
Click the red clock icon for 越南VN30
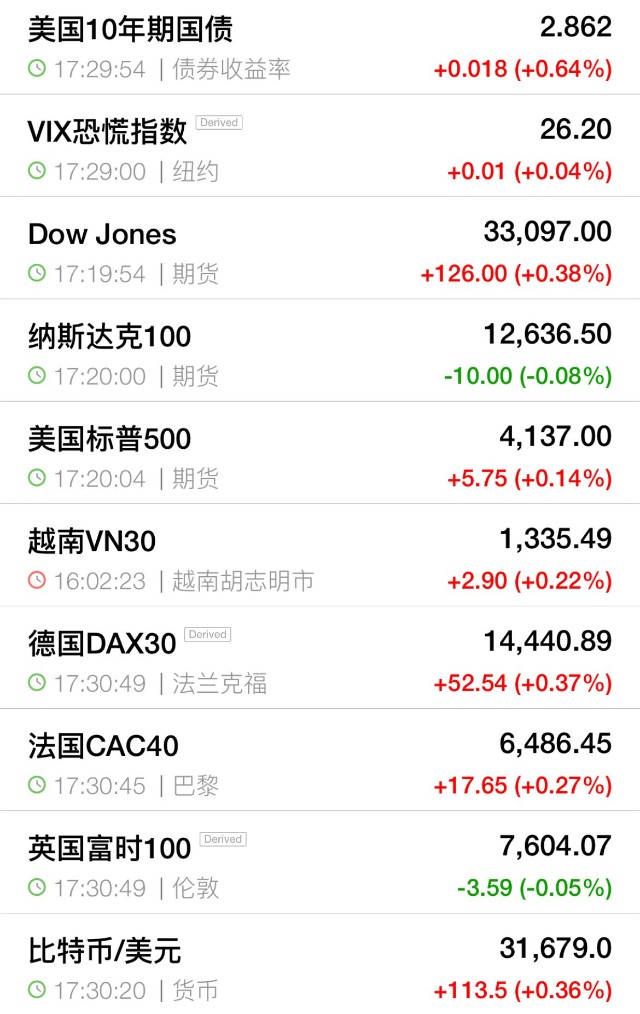tap(37, 580)
